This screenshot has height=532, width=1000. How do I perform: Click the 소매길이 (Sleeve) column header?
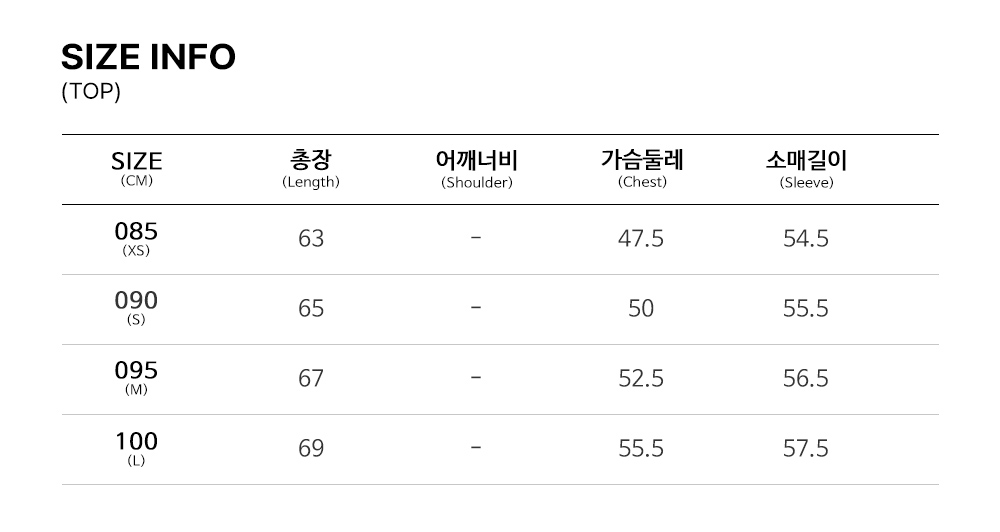[806, 168]
